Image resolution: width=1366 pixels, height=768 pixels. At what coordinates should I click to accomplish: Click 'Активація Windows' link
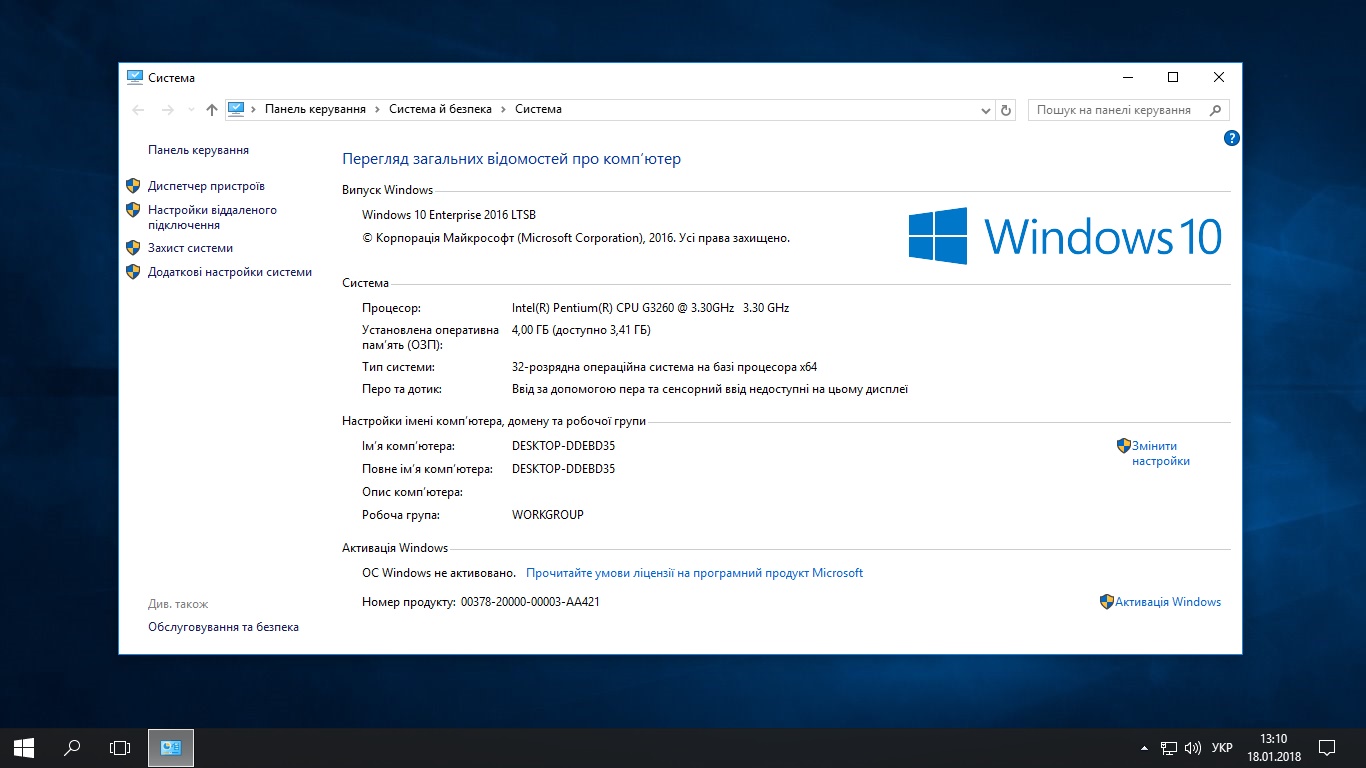[1167, 602]
